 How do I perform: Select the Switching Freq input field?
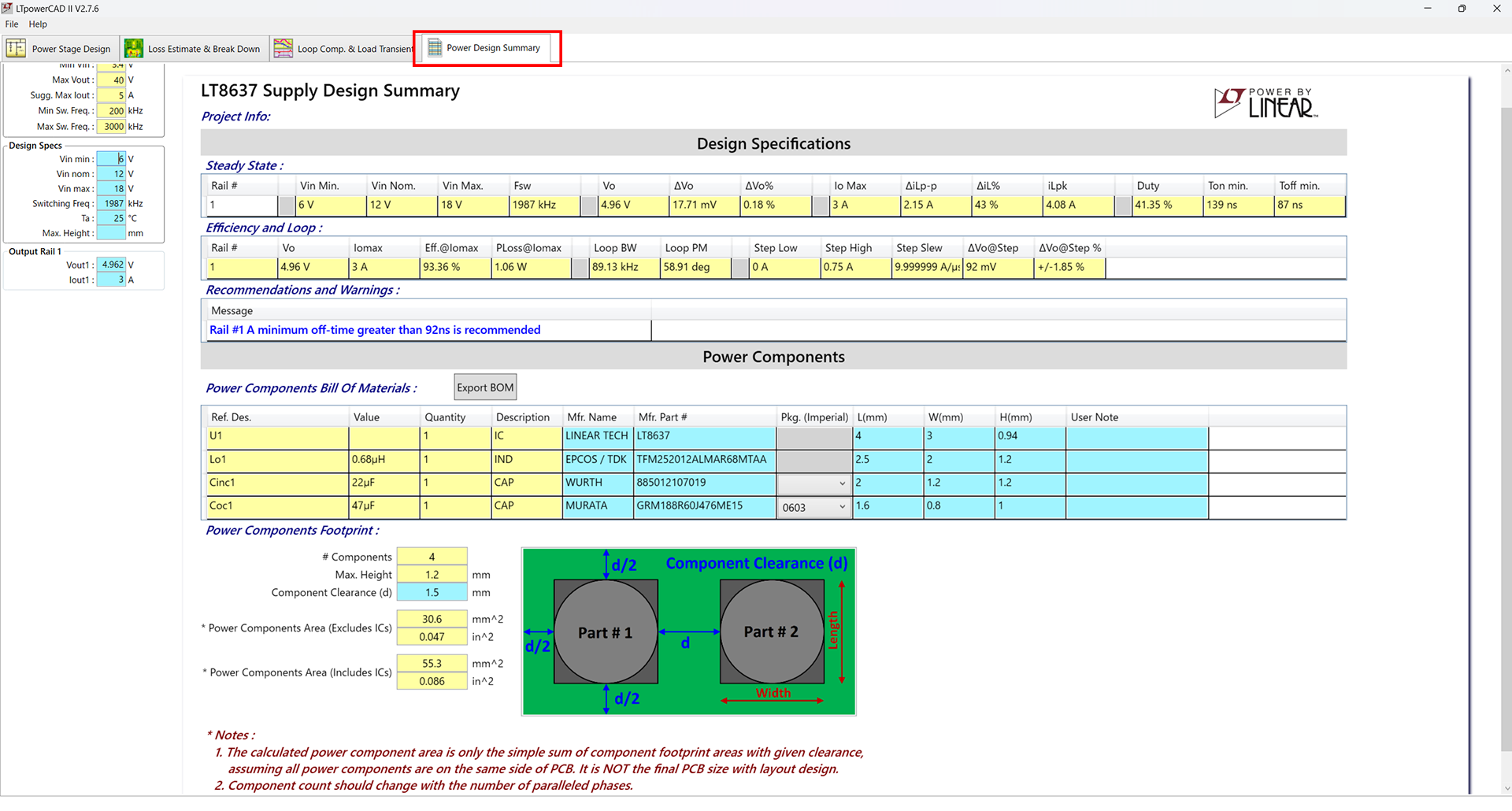tap(111, 204)
